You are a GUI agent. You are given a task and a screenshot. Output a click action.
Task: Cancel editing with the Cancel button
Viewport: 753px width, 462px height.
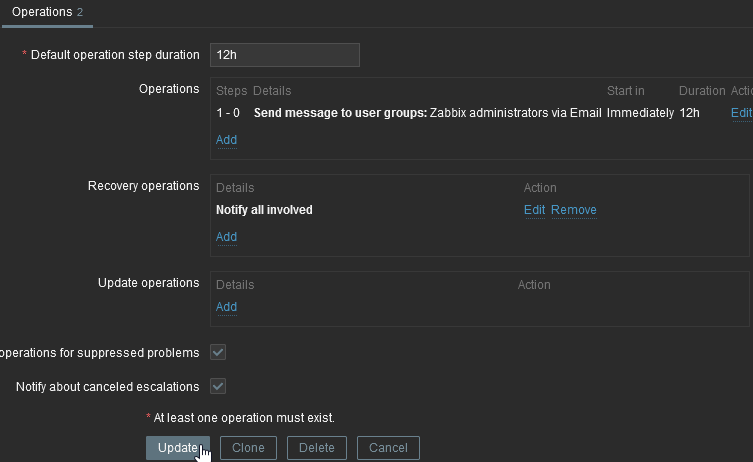click(388, 448)
